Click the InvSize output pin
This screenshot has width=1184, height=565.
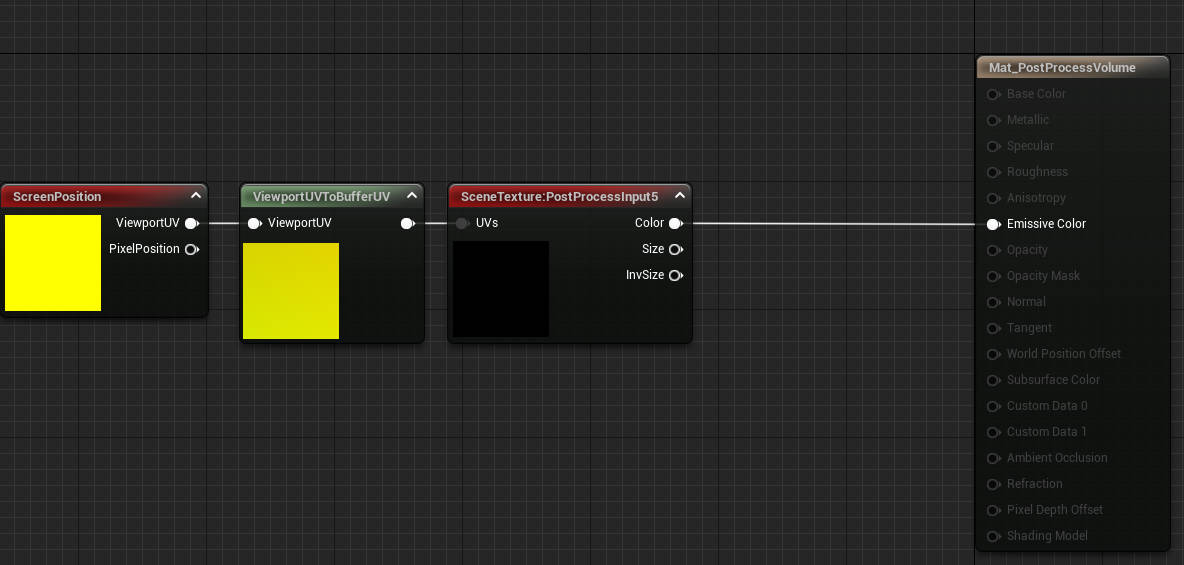(x=675, y=275)
